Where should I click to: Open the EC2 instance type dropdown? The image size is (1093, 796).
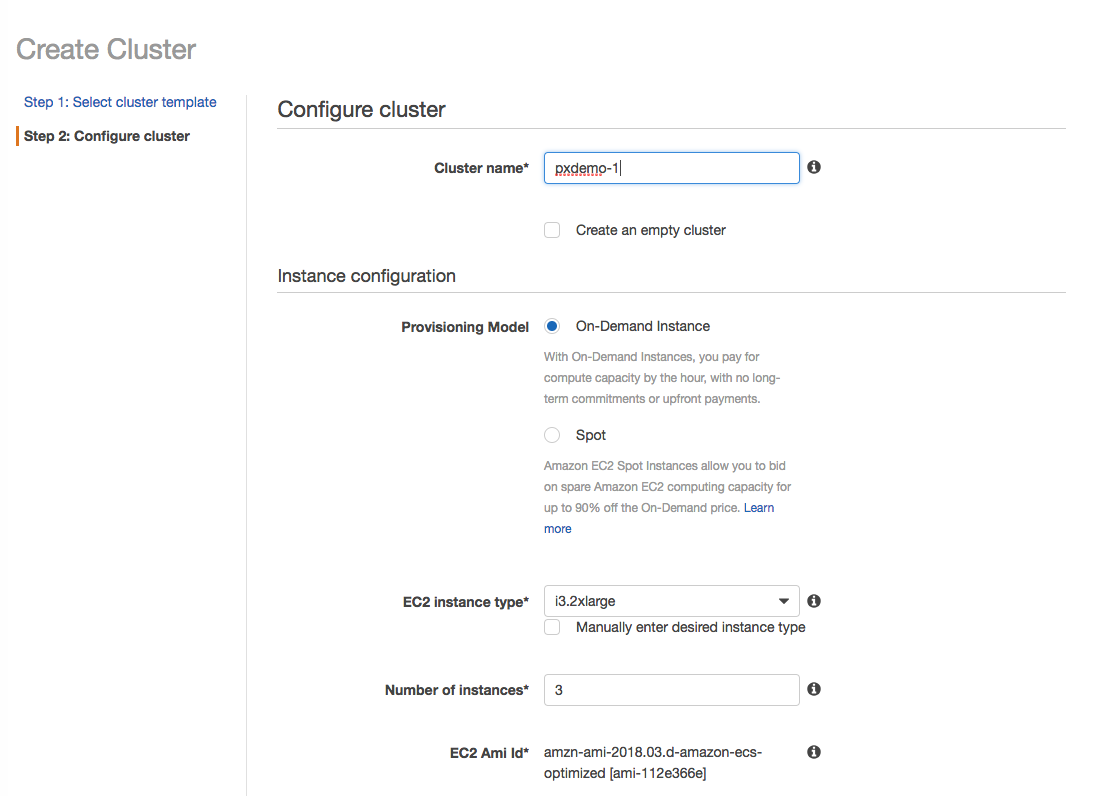click(x=671, y=601)
